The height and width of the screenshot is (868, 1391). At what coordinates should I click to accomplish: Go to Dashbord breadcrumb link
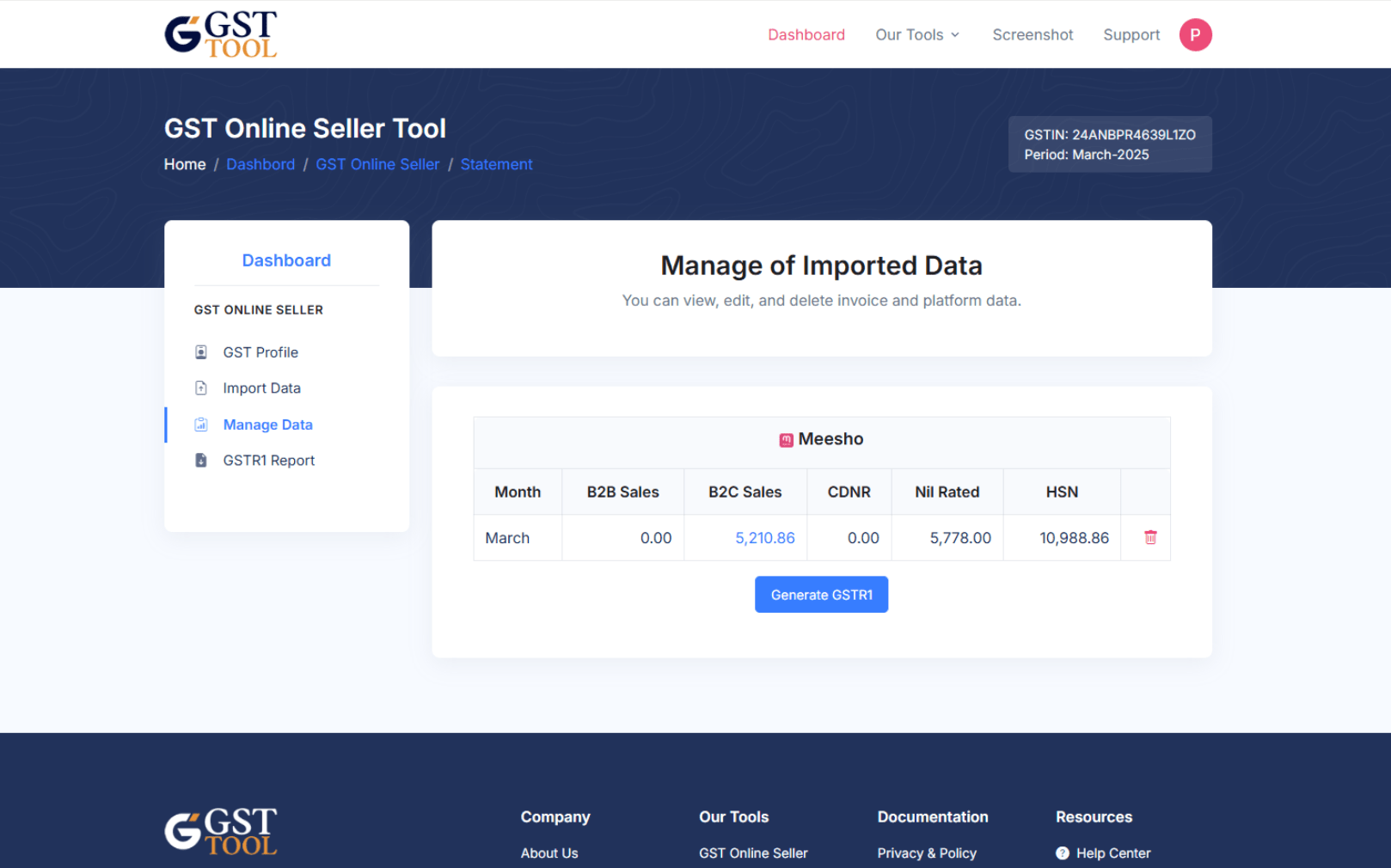tap(260, 164)
